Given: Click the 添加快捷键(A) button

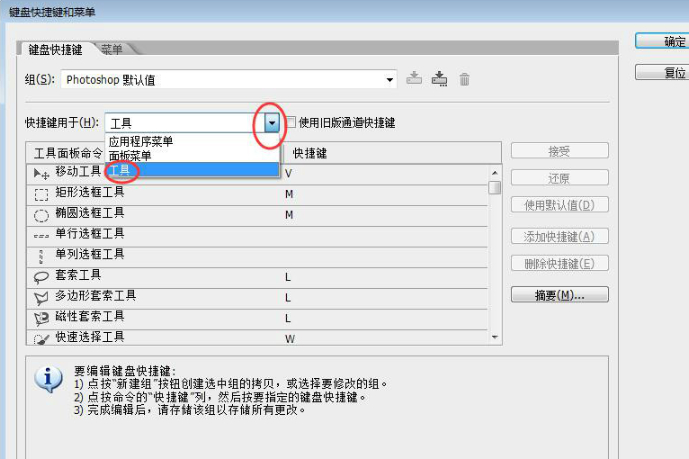Looking at the screenshot, I should tap(559, 237).
